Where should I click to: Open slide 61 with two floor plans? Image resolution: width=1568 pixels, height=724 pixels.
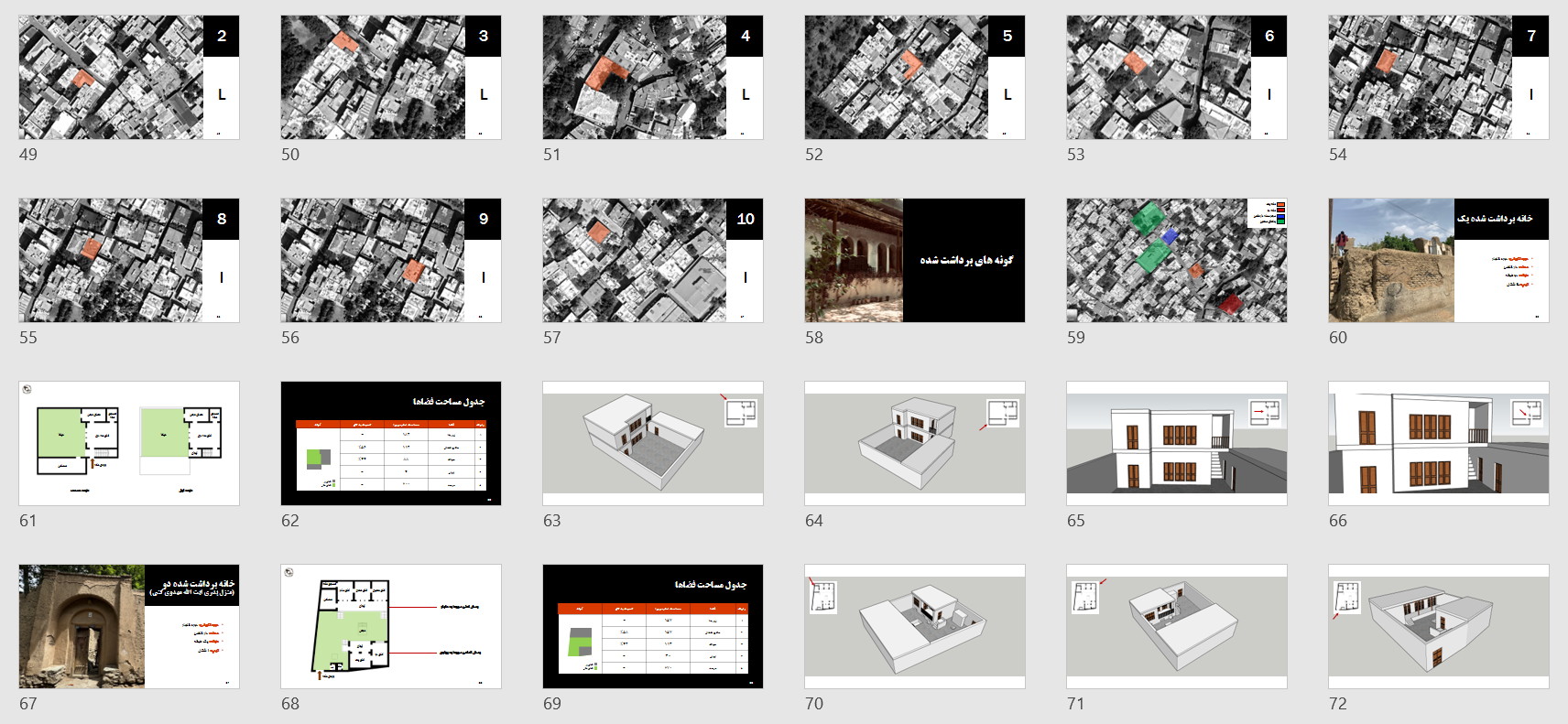coord(128,443)
